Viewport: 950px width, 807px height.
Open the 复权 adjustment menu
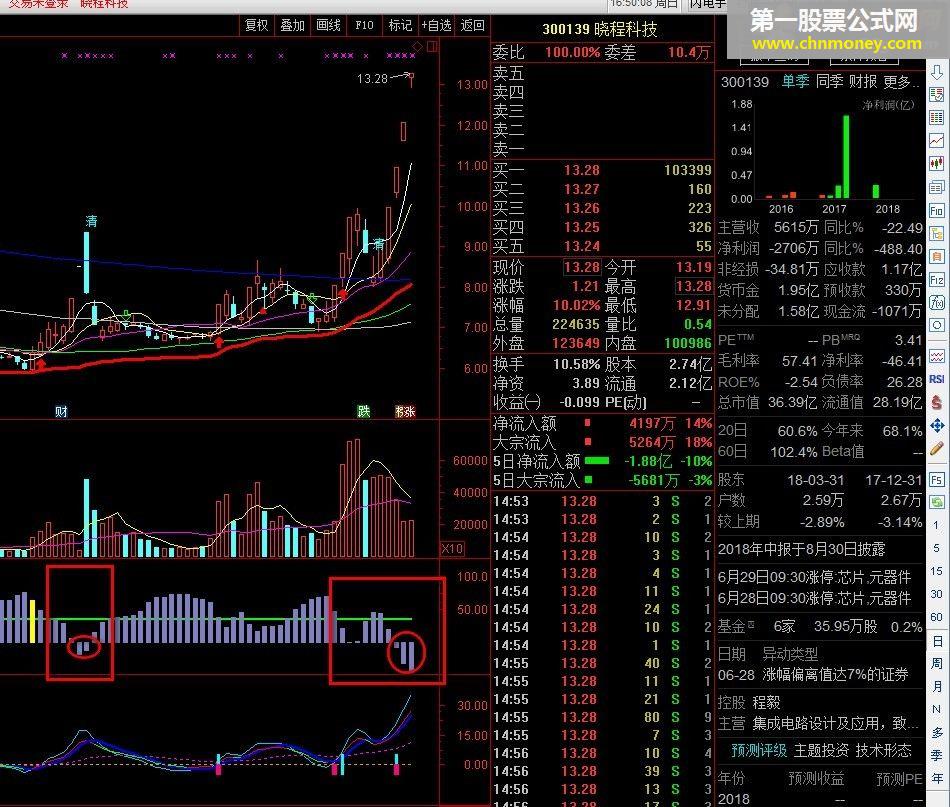tap(256, 25)
